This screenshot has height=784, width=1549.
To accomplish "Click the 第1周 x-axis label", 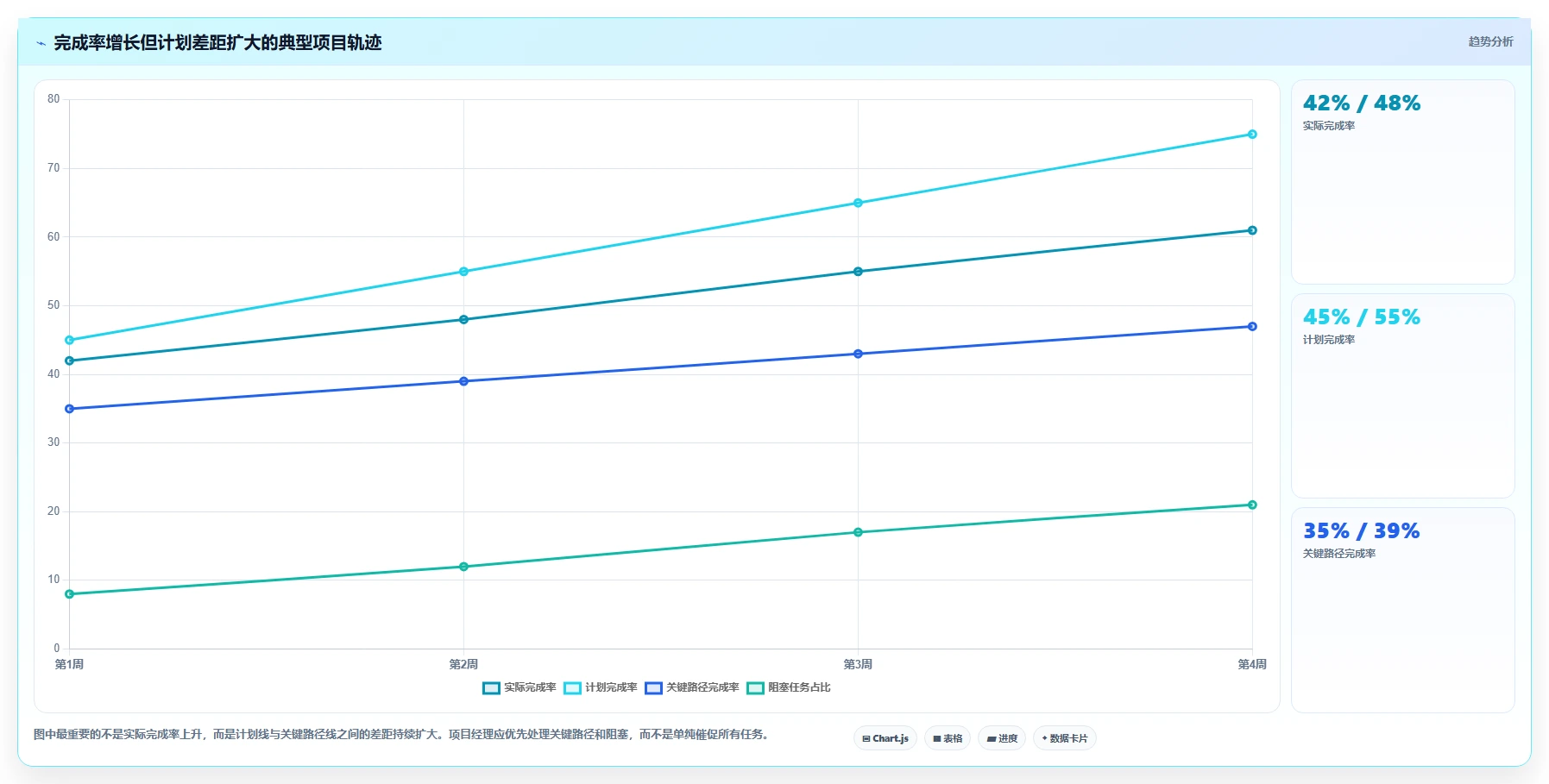I will (x=69, y=664).
